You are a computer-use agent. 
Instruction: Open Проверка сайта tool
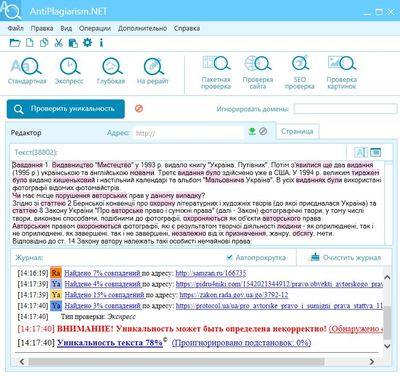point(258,73)
